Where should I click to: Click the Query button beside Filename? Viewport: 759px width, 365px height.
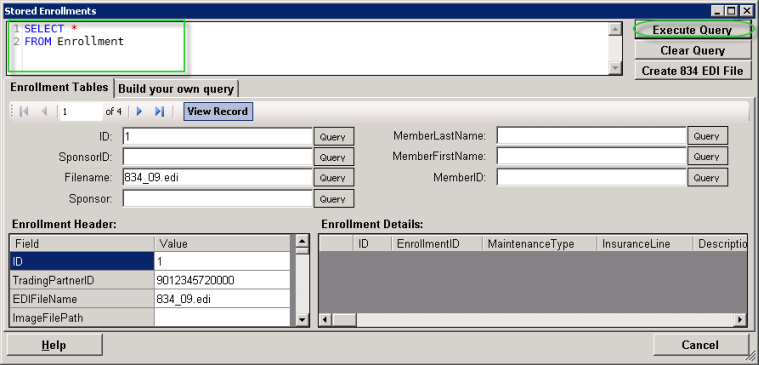(x=334, y=178)
